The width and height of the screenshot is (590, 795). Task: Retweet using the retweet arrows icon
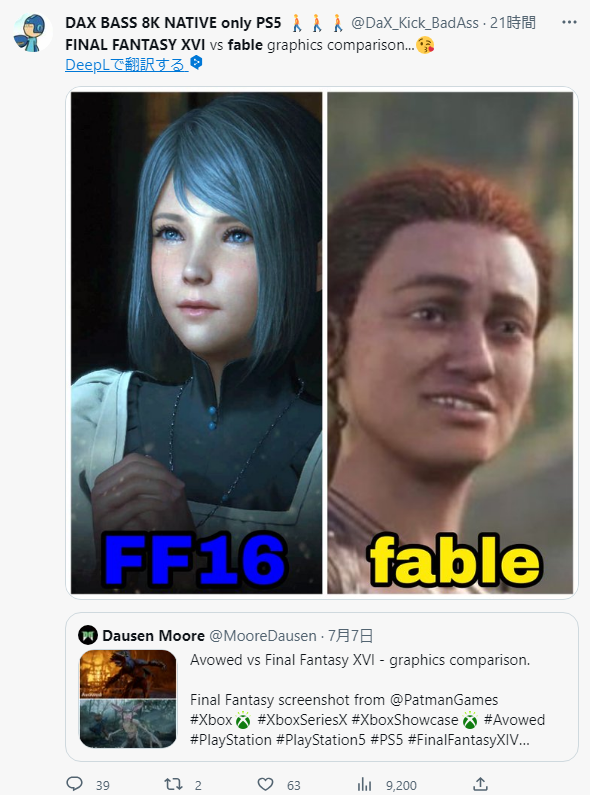click(174, 784)
